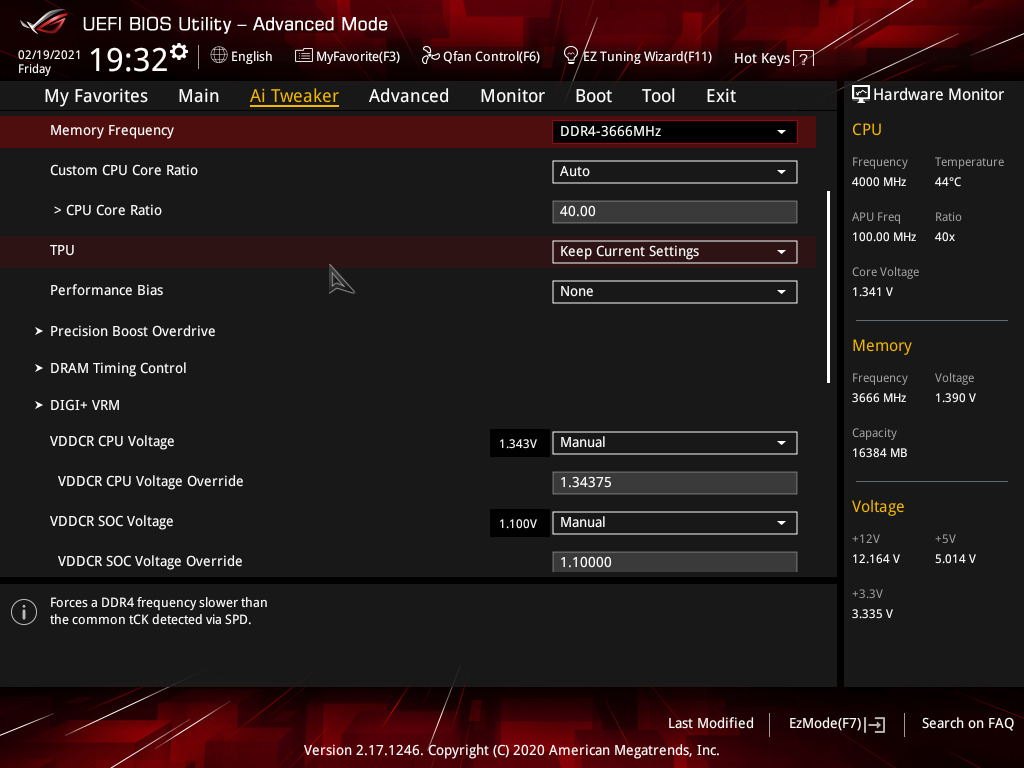
Task: Open the TPU Keep Current Settings dropdown
Action: tap(675, 252)
